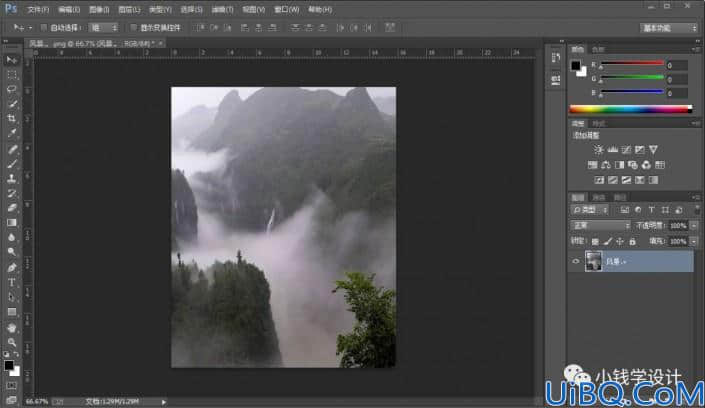This screenshot has height=408, width=705.
Task: Add a Curves adjustment layer
Action: point(626,149)
